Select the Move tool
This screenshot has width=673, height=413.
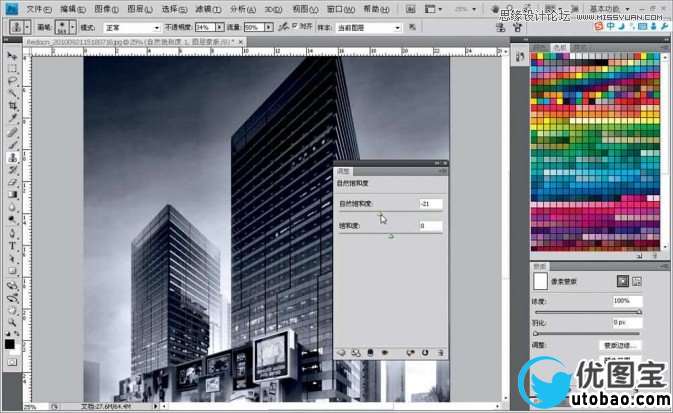coord(12,56)
